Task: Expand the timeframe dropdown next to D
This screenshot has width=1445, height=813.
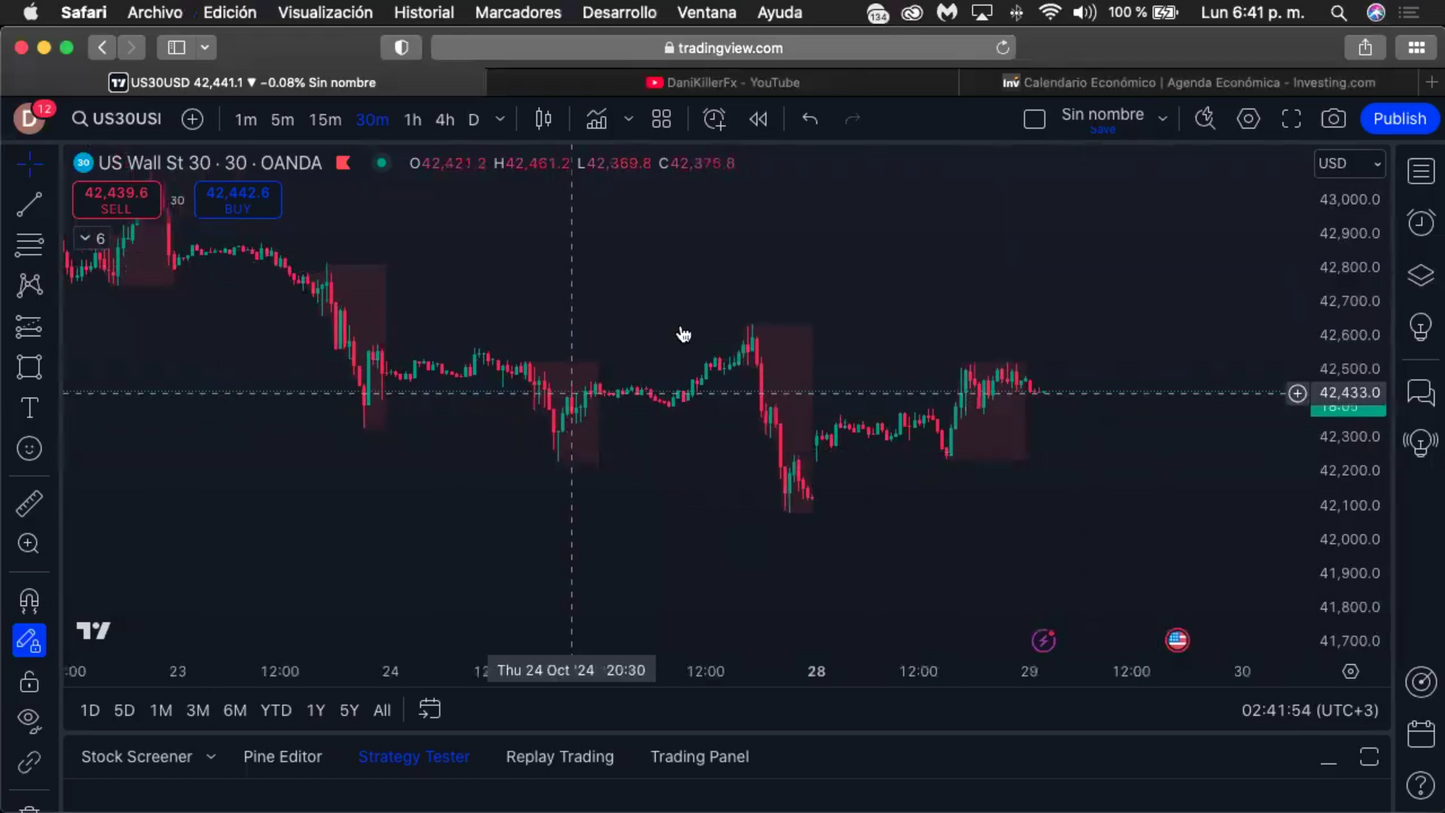Action: [499, 119]
